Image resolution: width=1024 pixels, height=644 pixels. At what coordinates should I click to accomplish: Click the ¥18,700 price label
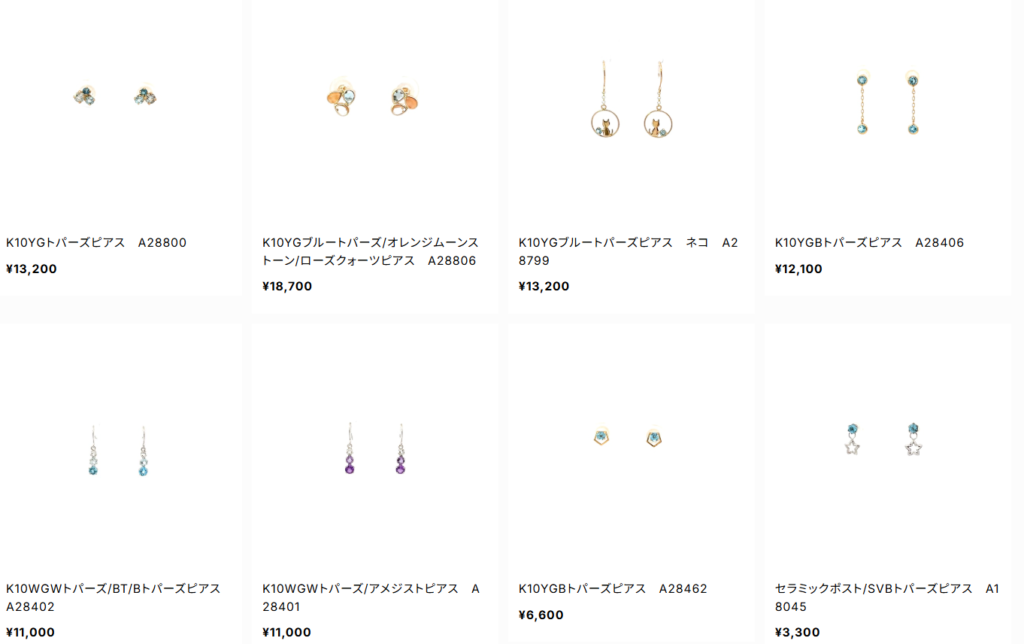287,286
